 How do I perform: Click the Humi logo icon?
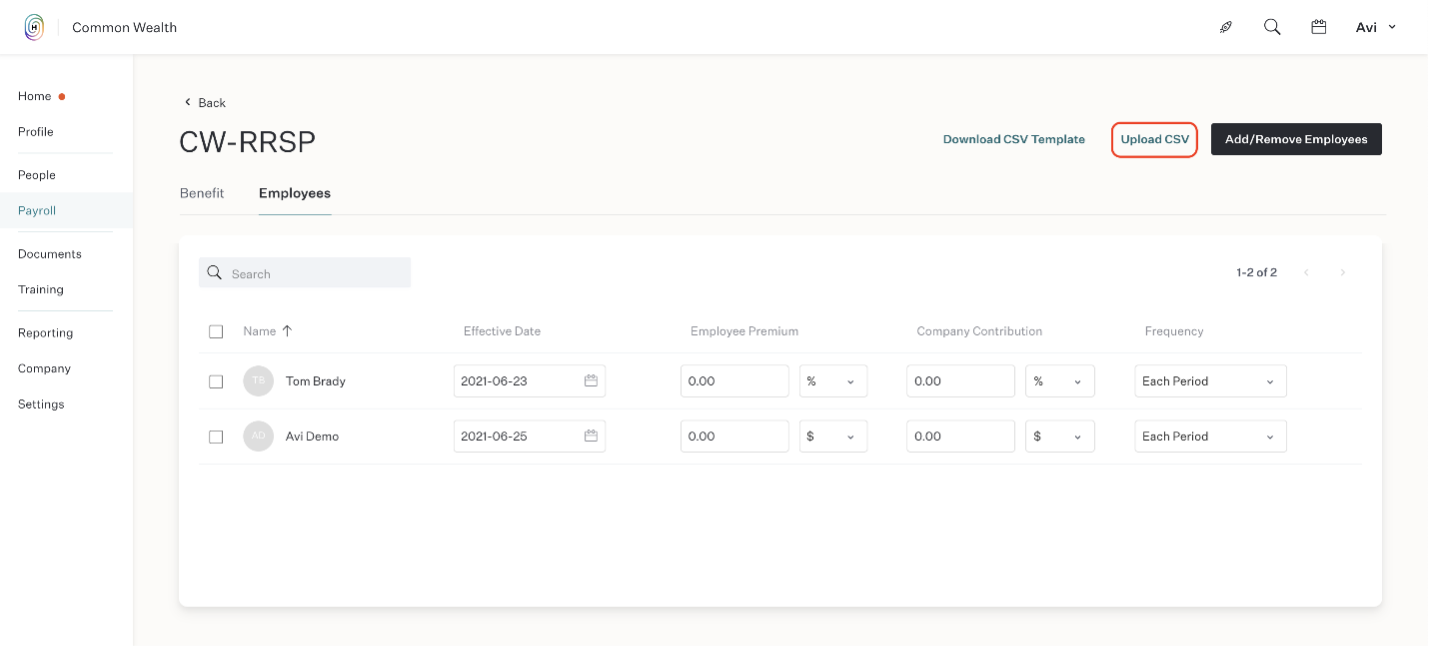(x=34, y=27)
